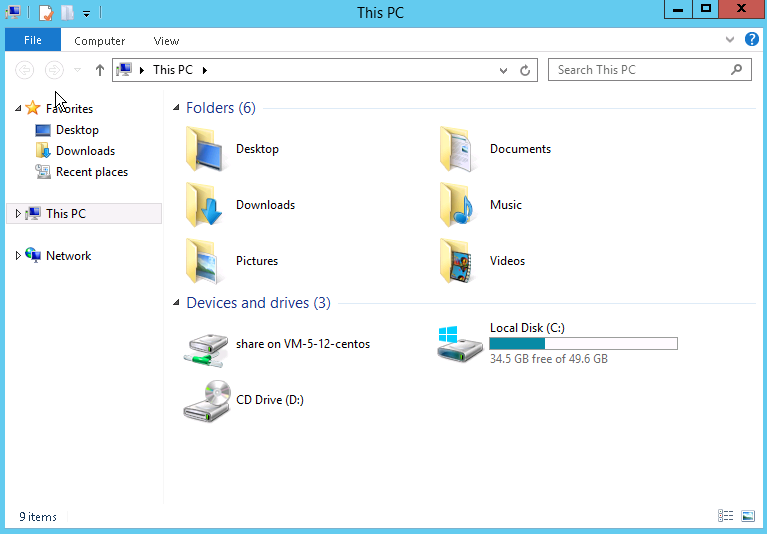Screen dimensions: 767x534
Task: Switch to Details view in status bar
Action: point(725,516)
